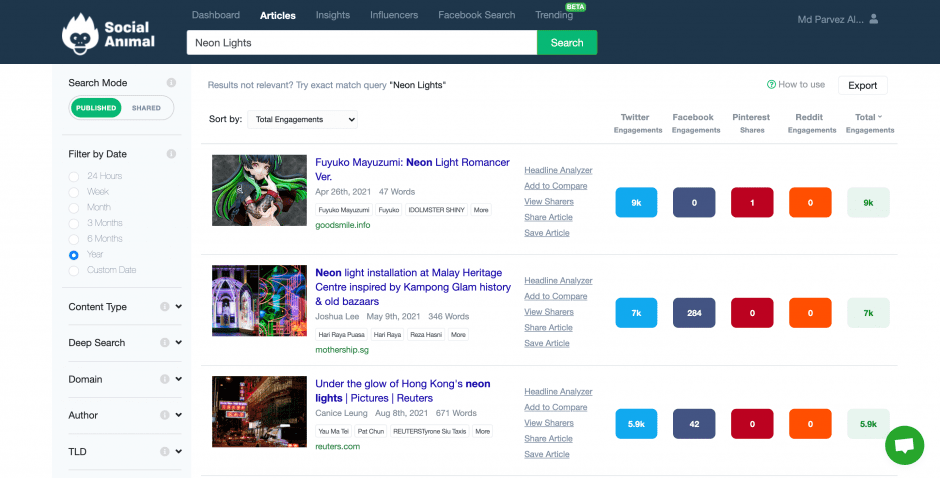Image resolution: width=940 pixels, height=478 pixels.
Task: Click the green Search button
Action: [567, 43]
